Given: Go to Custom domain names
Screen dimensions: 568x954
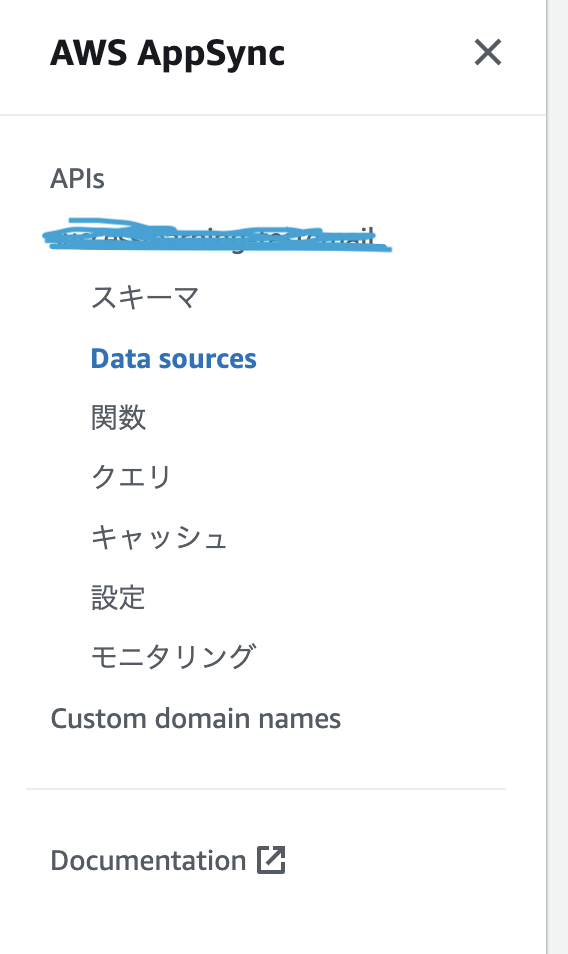Looking at the screenshot, I should [x=195, y=719].
